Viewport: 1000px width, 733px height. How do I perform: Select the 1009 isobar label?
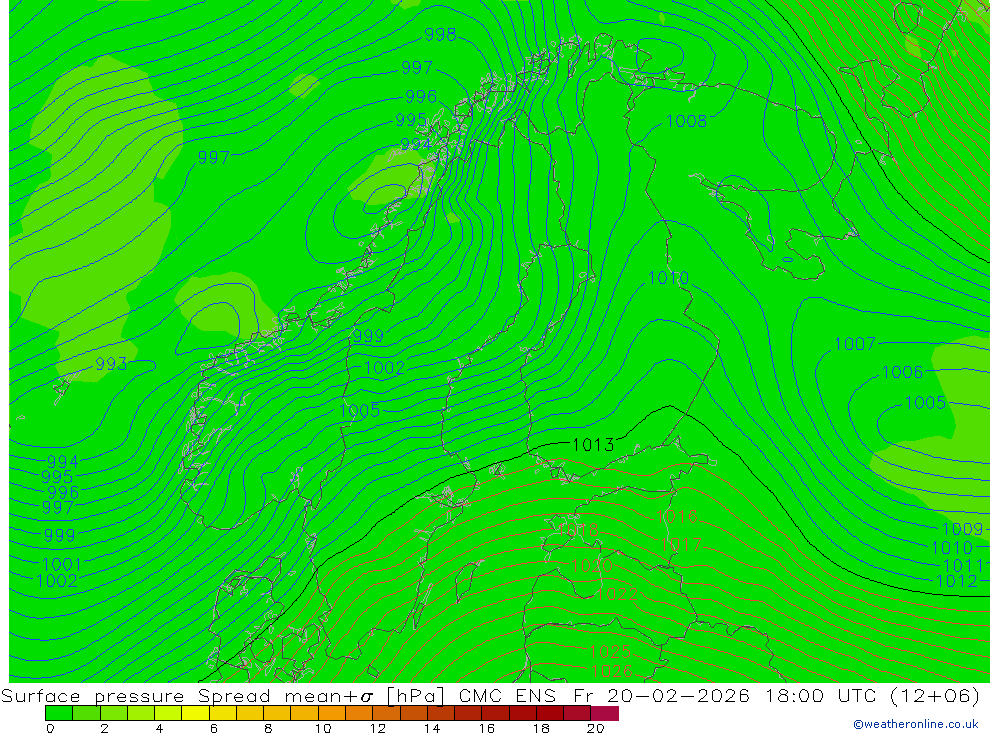click(962, 529)
